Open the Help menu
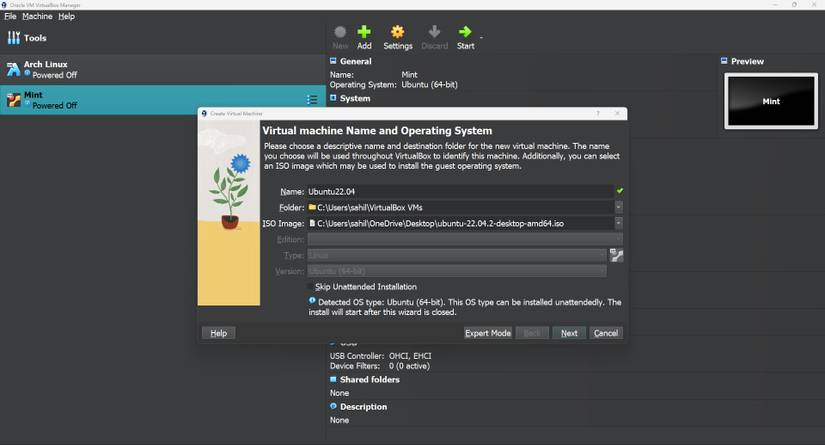Screen dimensions: 825x445 point(66,16)
